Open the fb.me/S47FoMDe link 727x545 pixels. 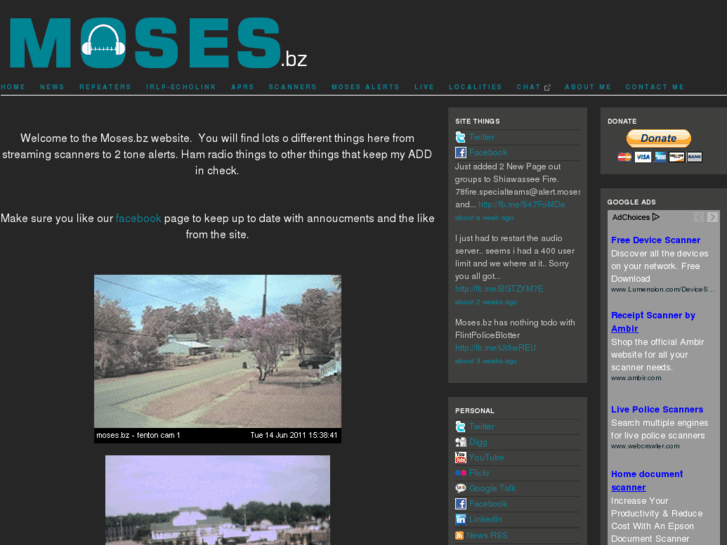[x=522, y=205]
